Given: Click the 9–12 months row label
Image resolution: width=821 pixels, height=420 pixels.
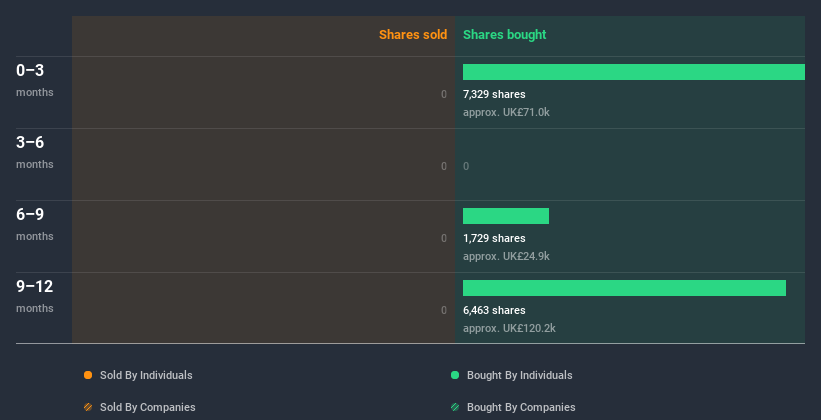Looking at the screenshot, I should (35, 296).
